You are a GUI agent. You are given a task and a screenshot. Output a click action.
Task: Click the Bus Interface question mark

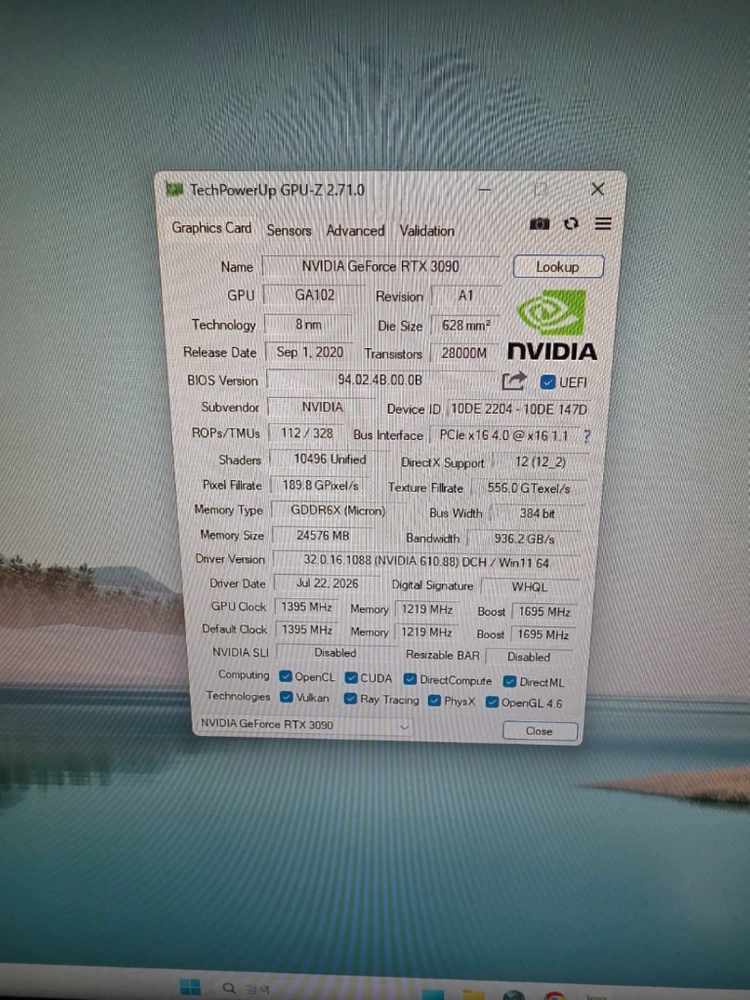tap(587, 436)
